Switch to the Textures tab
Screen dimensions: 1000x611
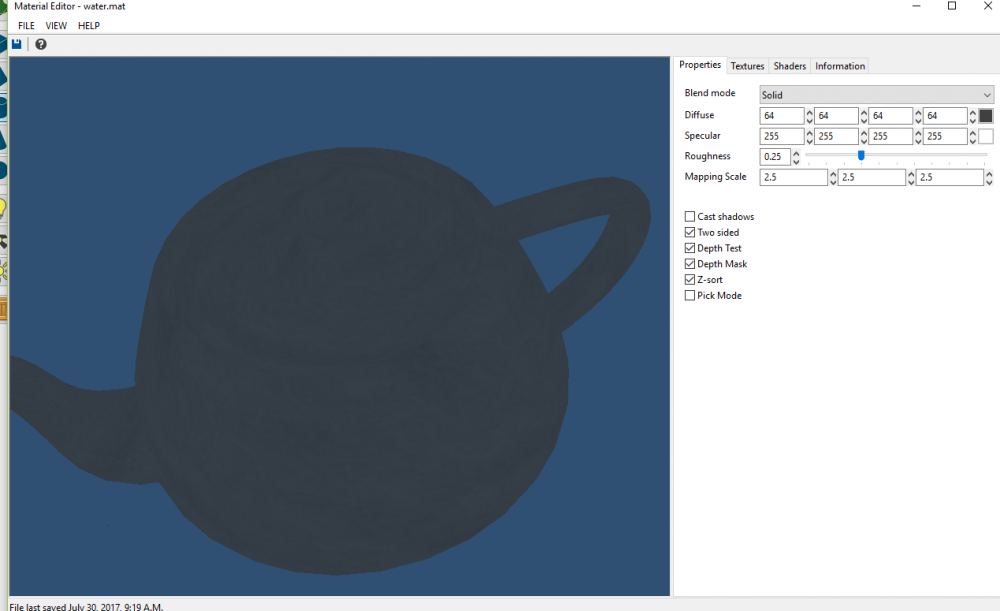point(747,65)
